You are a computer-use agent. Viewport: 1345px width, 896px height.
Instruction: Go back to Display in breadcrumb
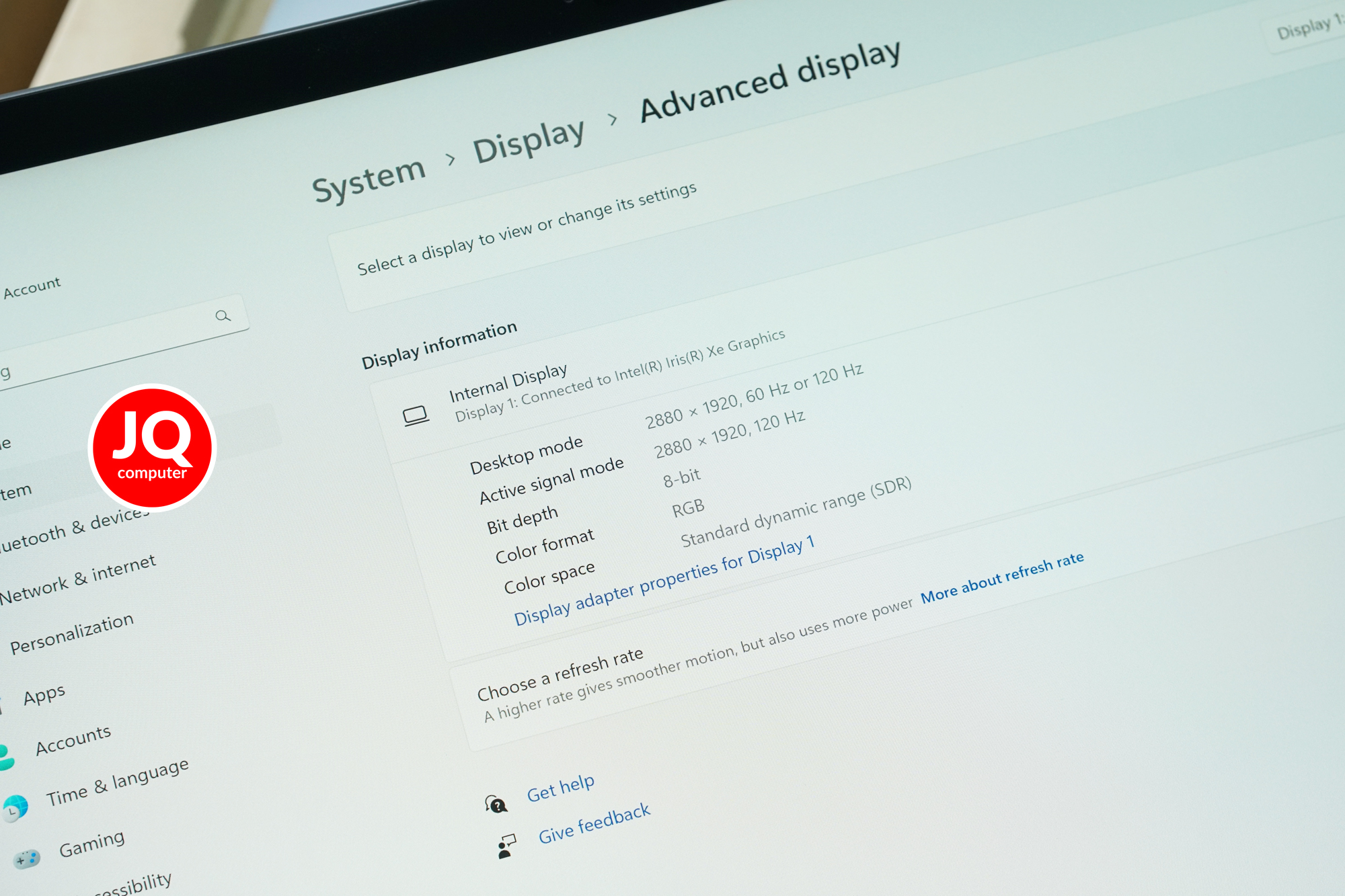(x=529, y=140)
